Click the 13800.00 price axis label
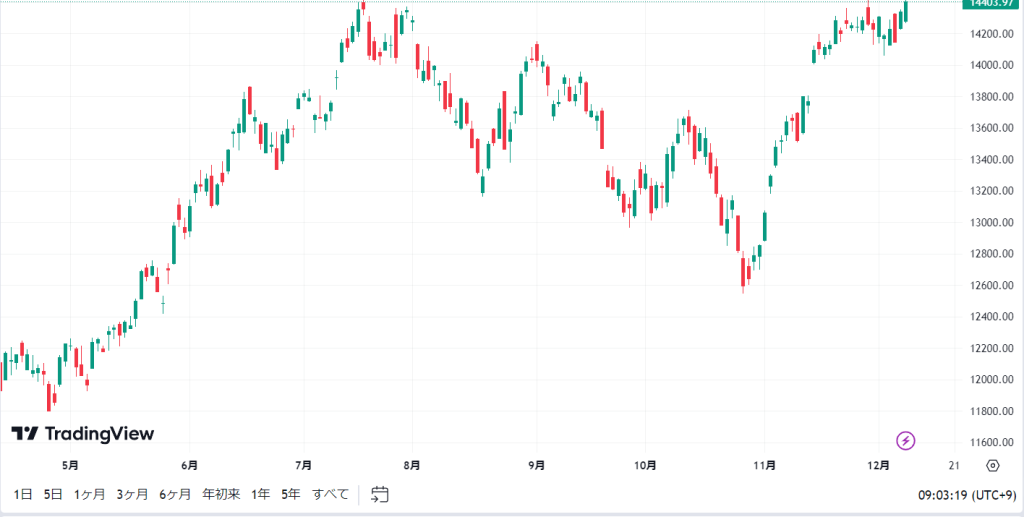This screenshot has width=1024, height=517. pyautogui.click(x=991, y=97)
